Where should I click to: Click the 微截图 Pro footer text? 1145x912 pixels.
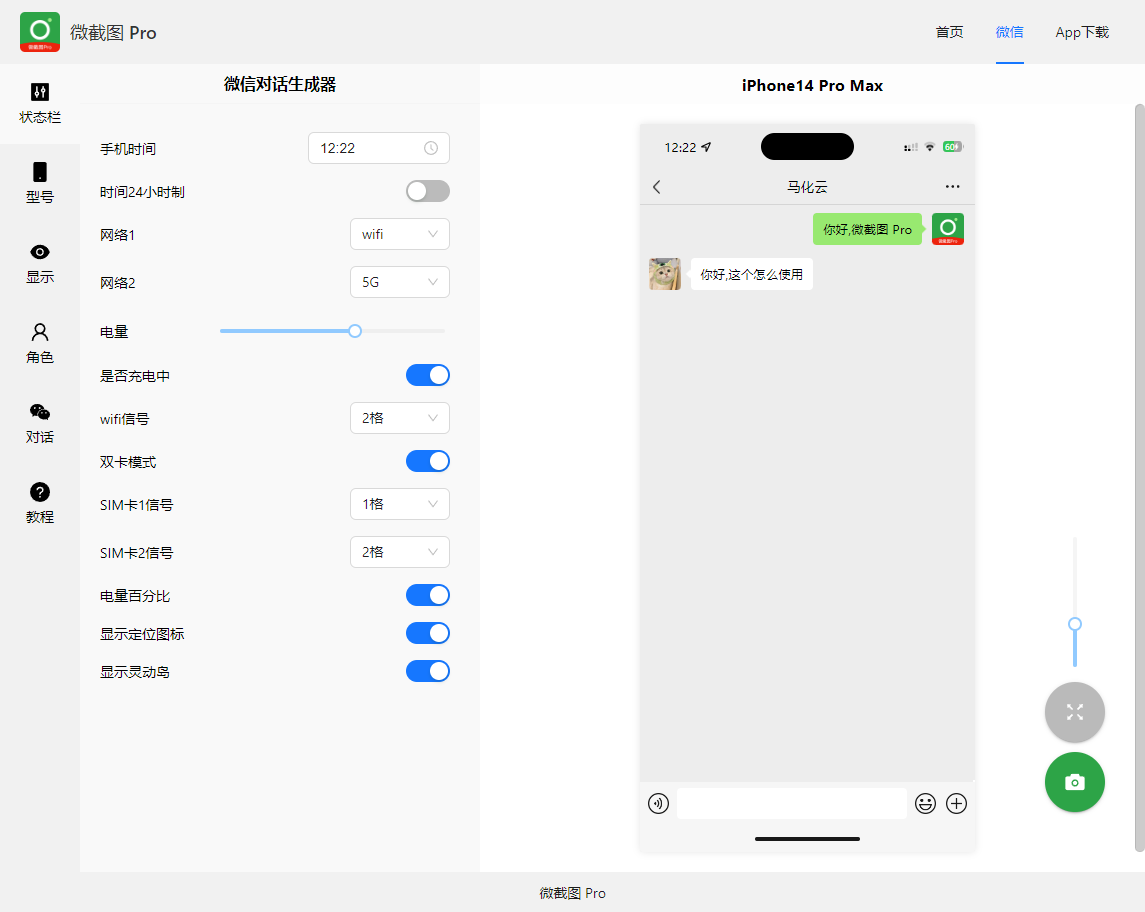[572, 893]
